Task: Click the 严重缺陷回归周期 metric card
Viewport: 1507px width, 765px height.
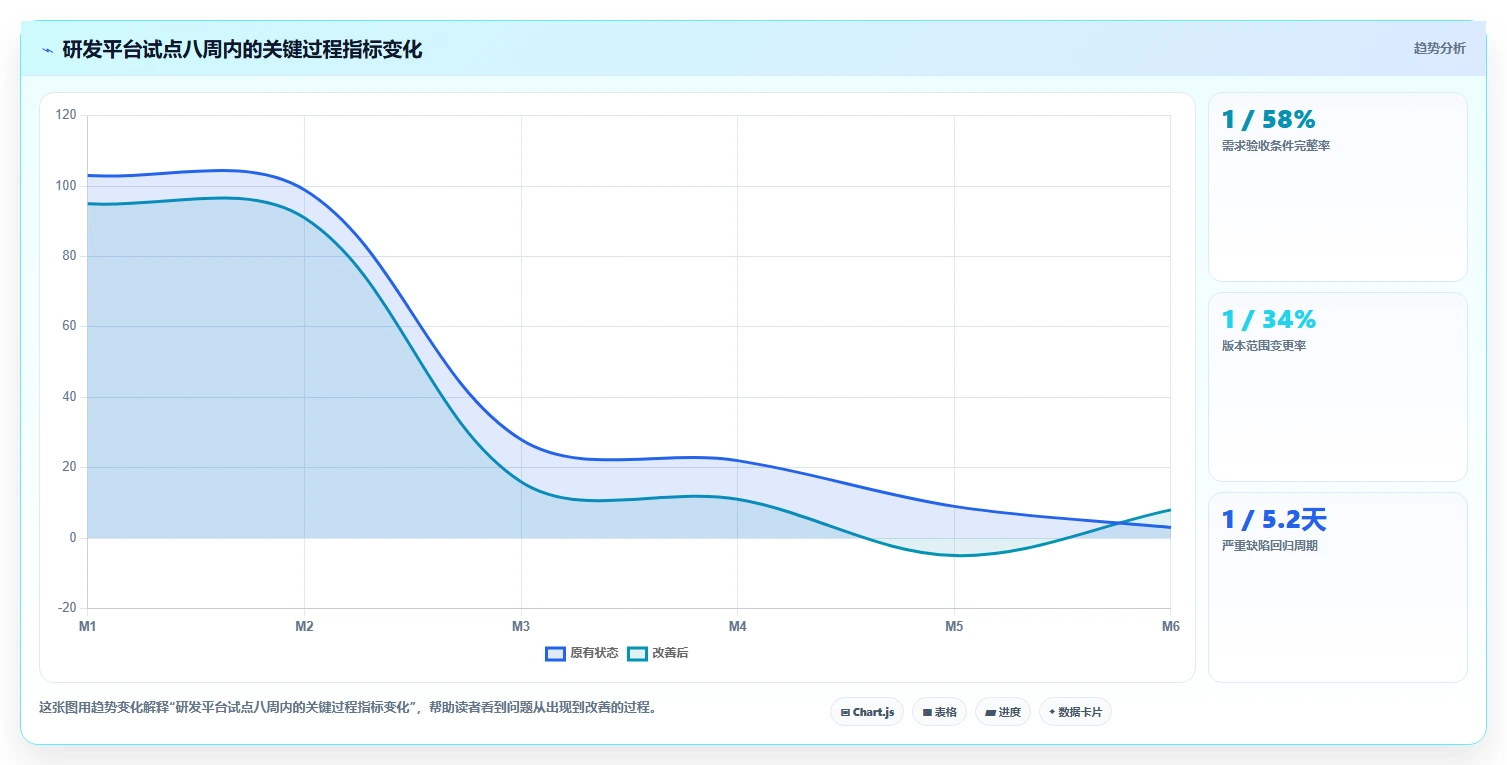Action: (x=1338, y=587)
